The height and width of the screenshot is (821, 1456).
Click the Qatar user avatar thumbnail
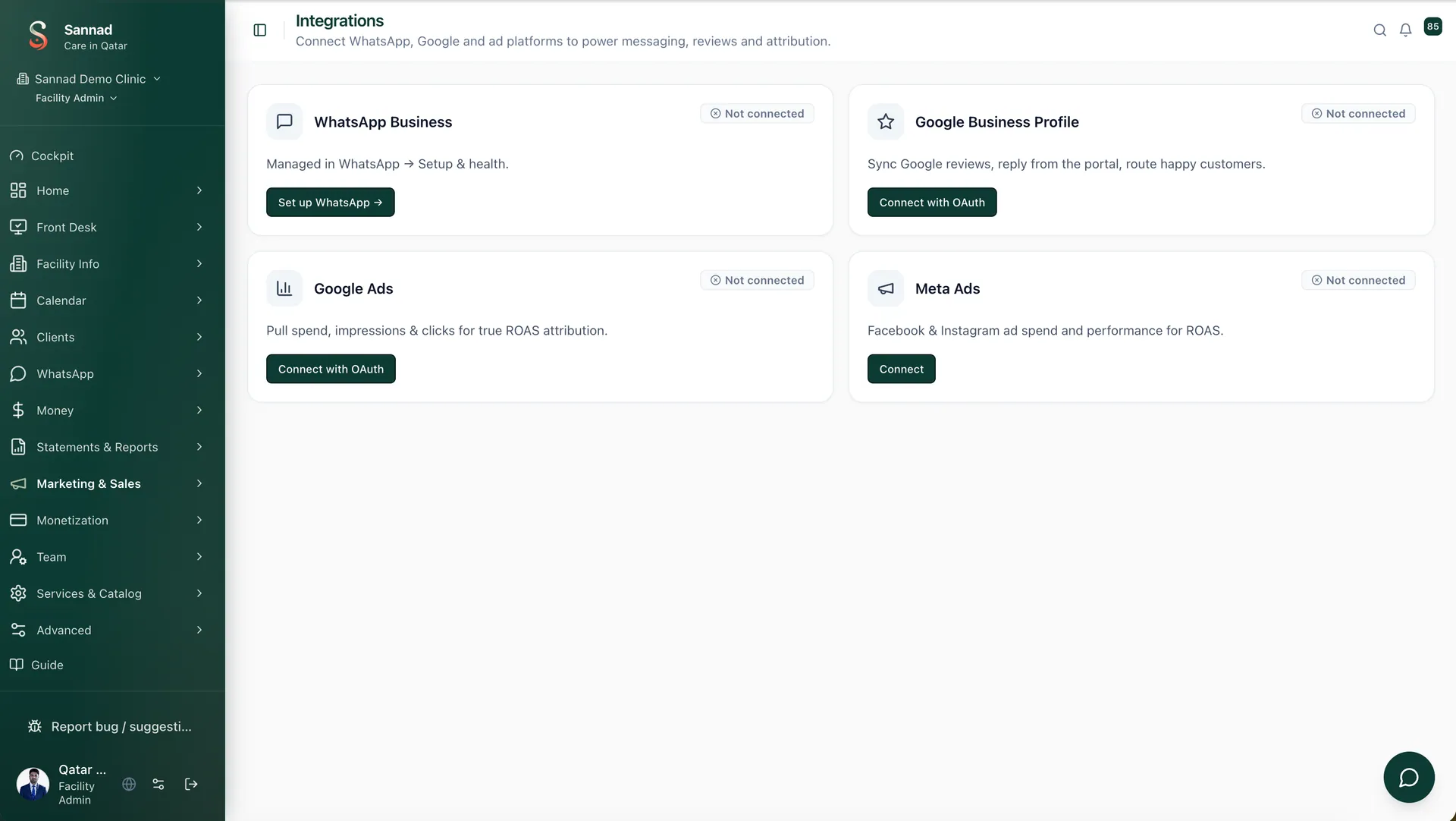33,784
